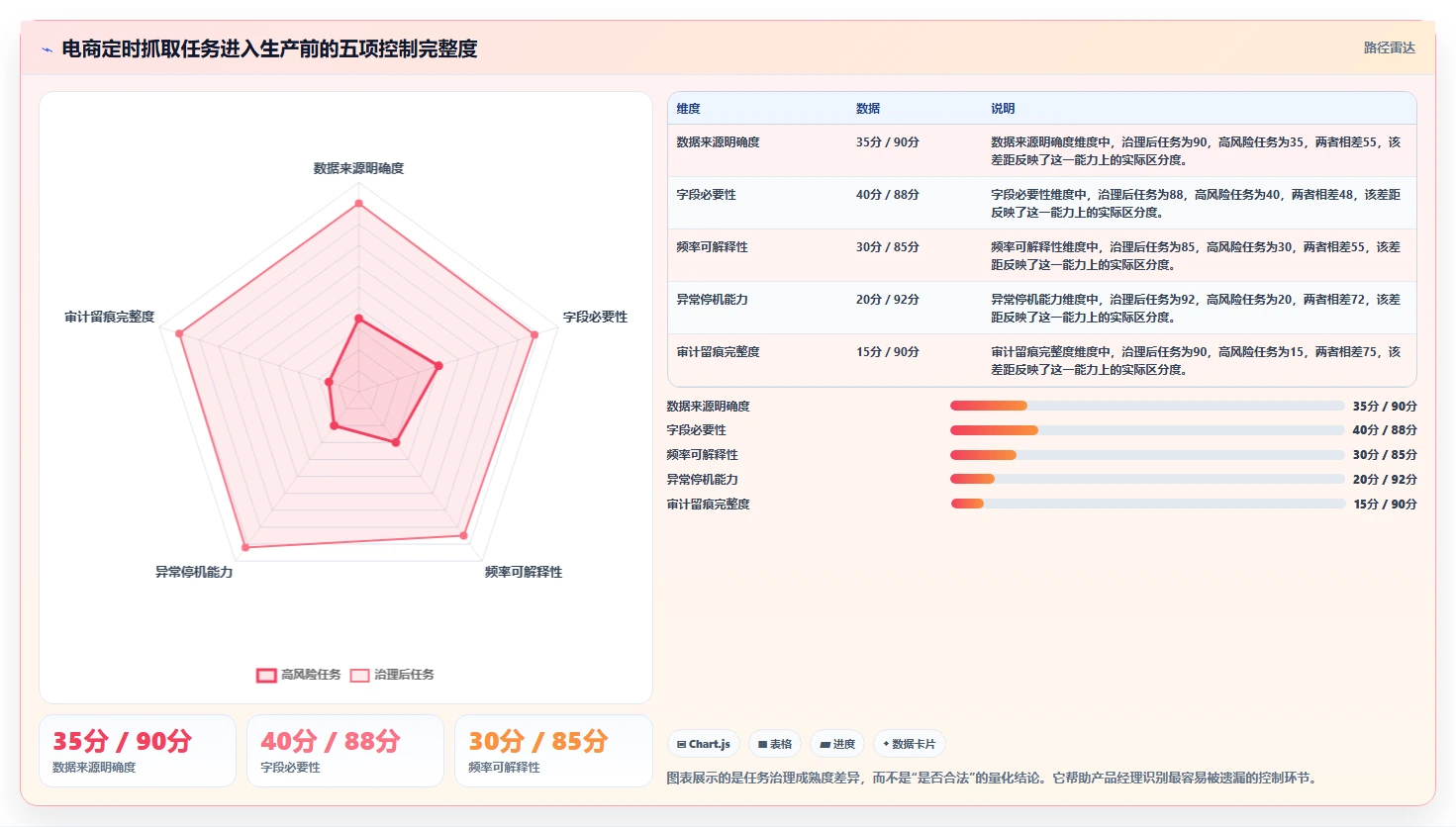
Task: Click the 说明 column header
Action: pos(1003,109)
